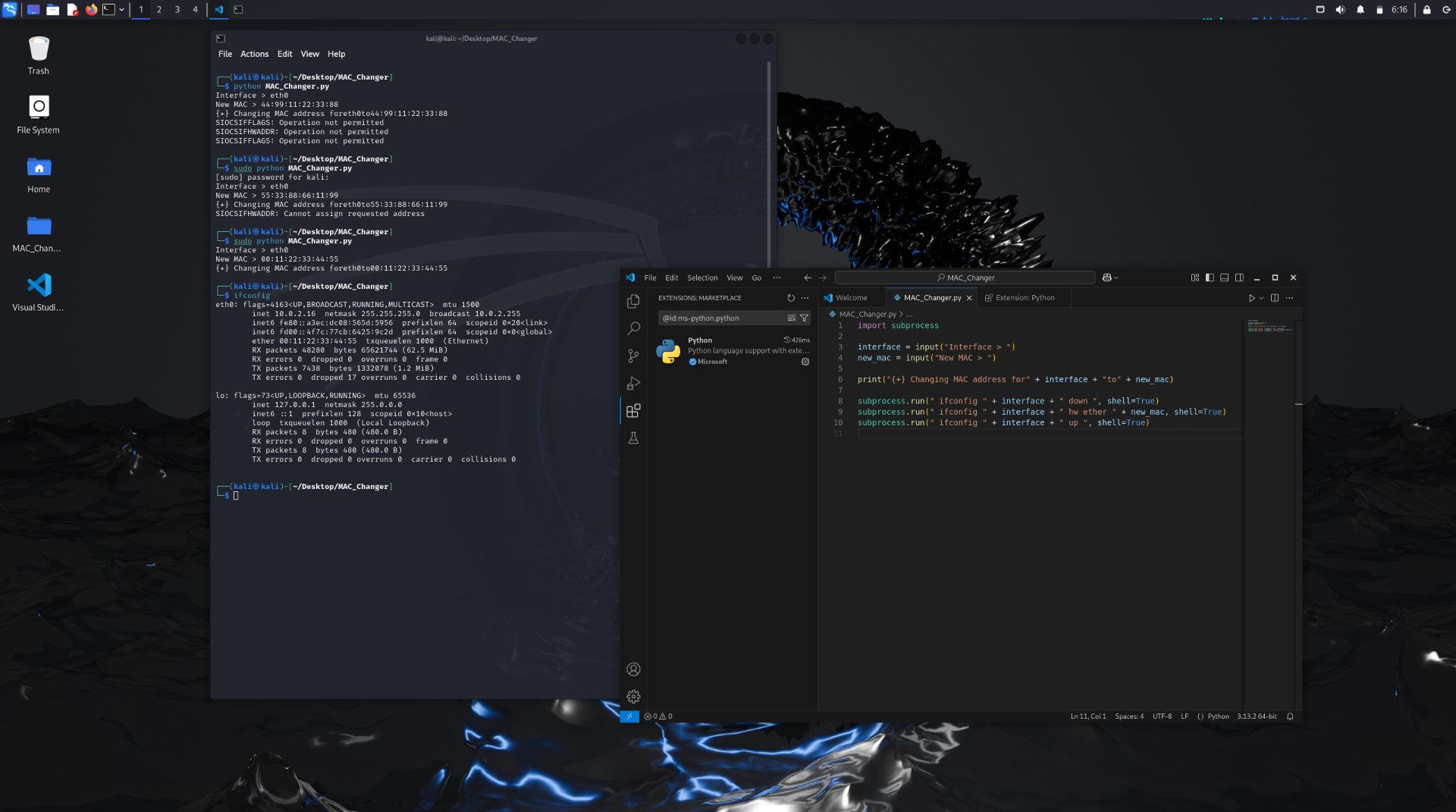Click the Spaces: 4 indentation indicator
Image resolution: width=1456 pixels, height=812 pixels.
1129,716
